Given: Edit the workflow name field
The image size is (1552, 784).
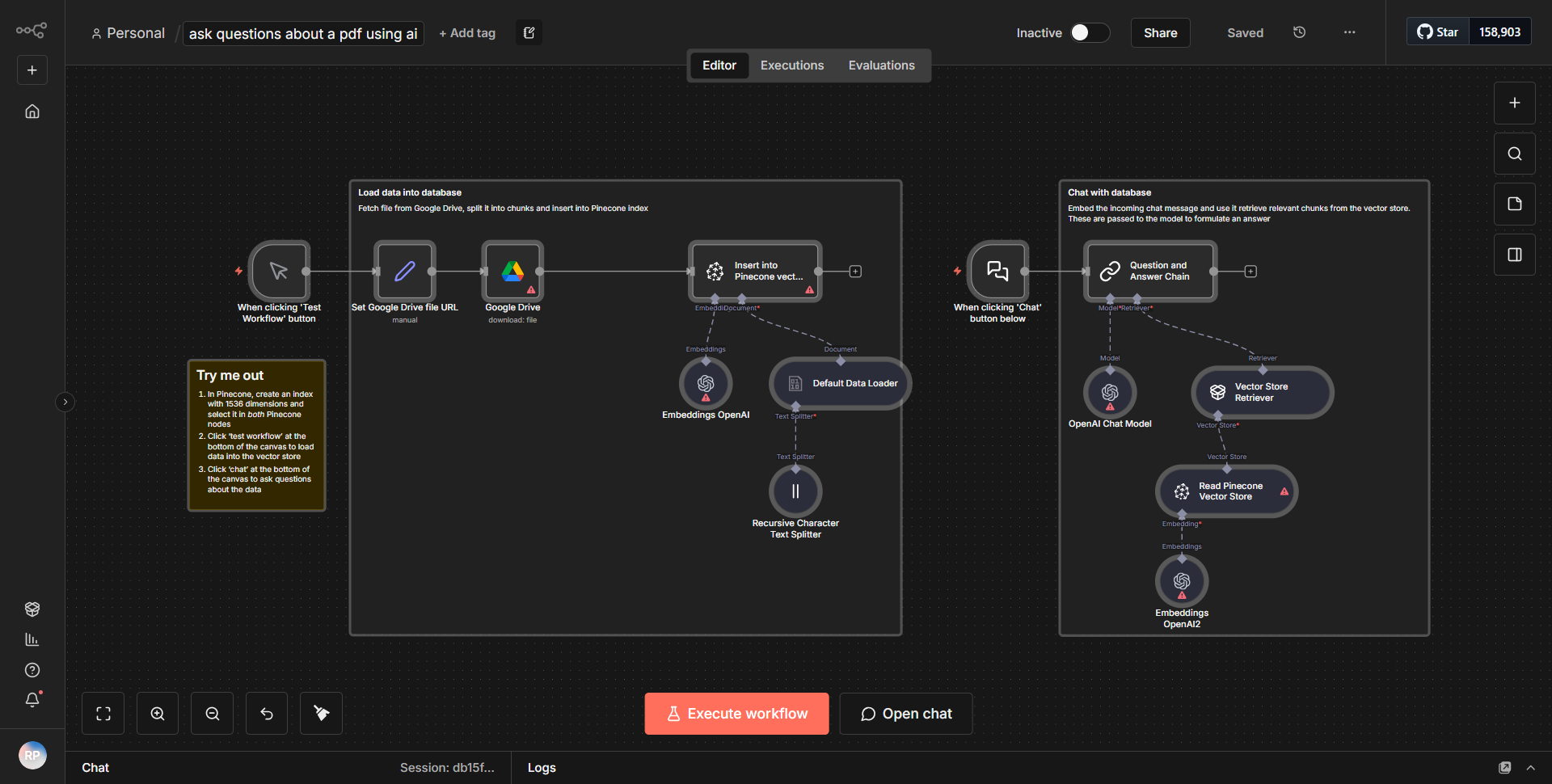Looking at the screenshot, I should (303, 33).
